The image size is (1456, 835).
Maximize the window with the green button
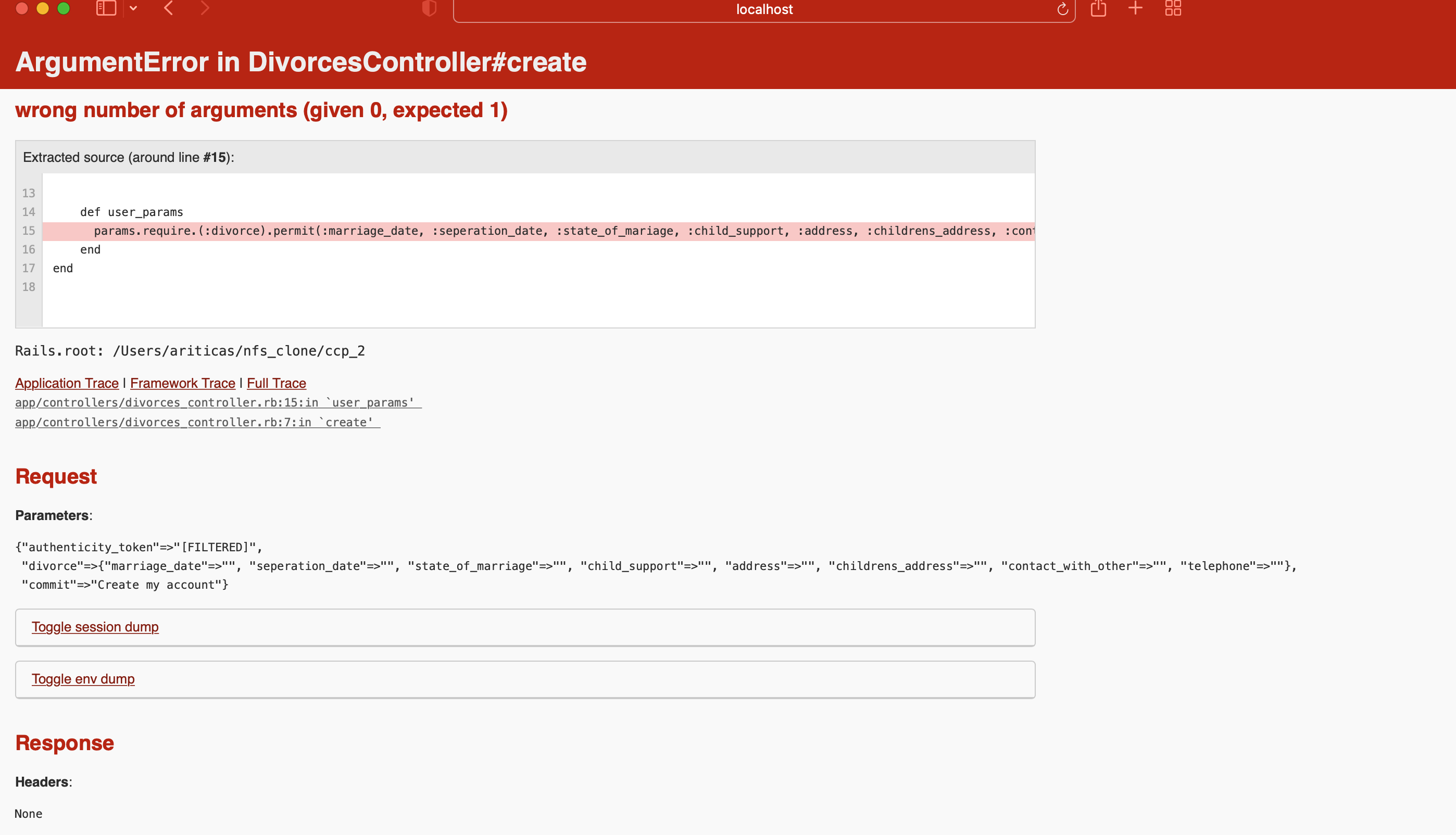64,8
